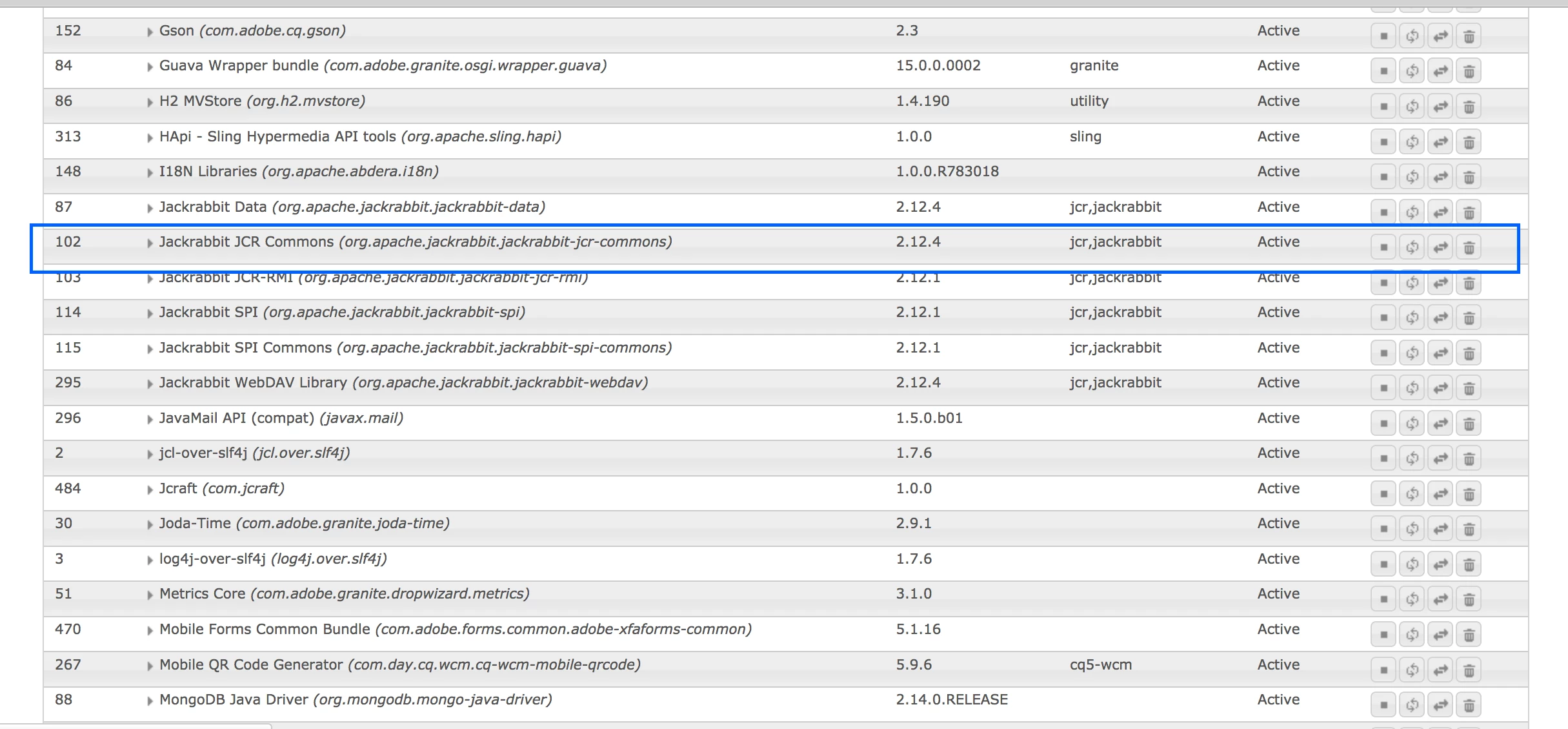Viewport: 1568px width, 729px height.
Task: Update the Joda-Time bundle
Action: [x=1440, y=529]
